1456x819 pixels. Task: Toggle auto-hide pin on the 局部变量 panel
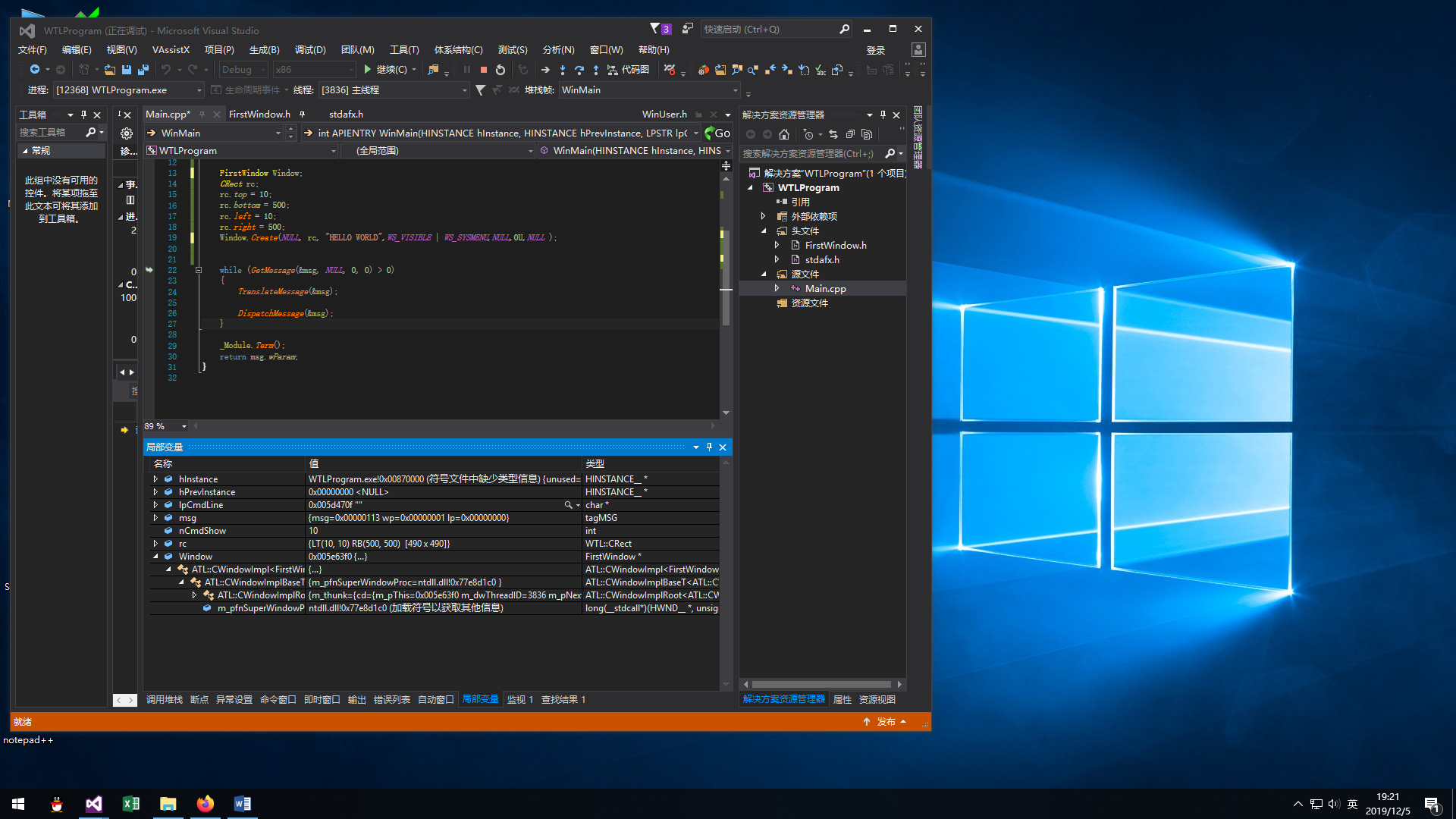(709, 447)
